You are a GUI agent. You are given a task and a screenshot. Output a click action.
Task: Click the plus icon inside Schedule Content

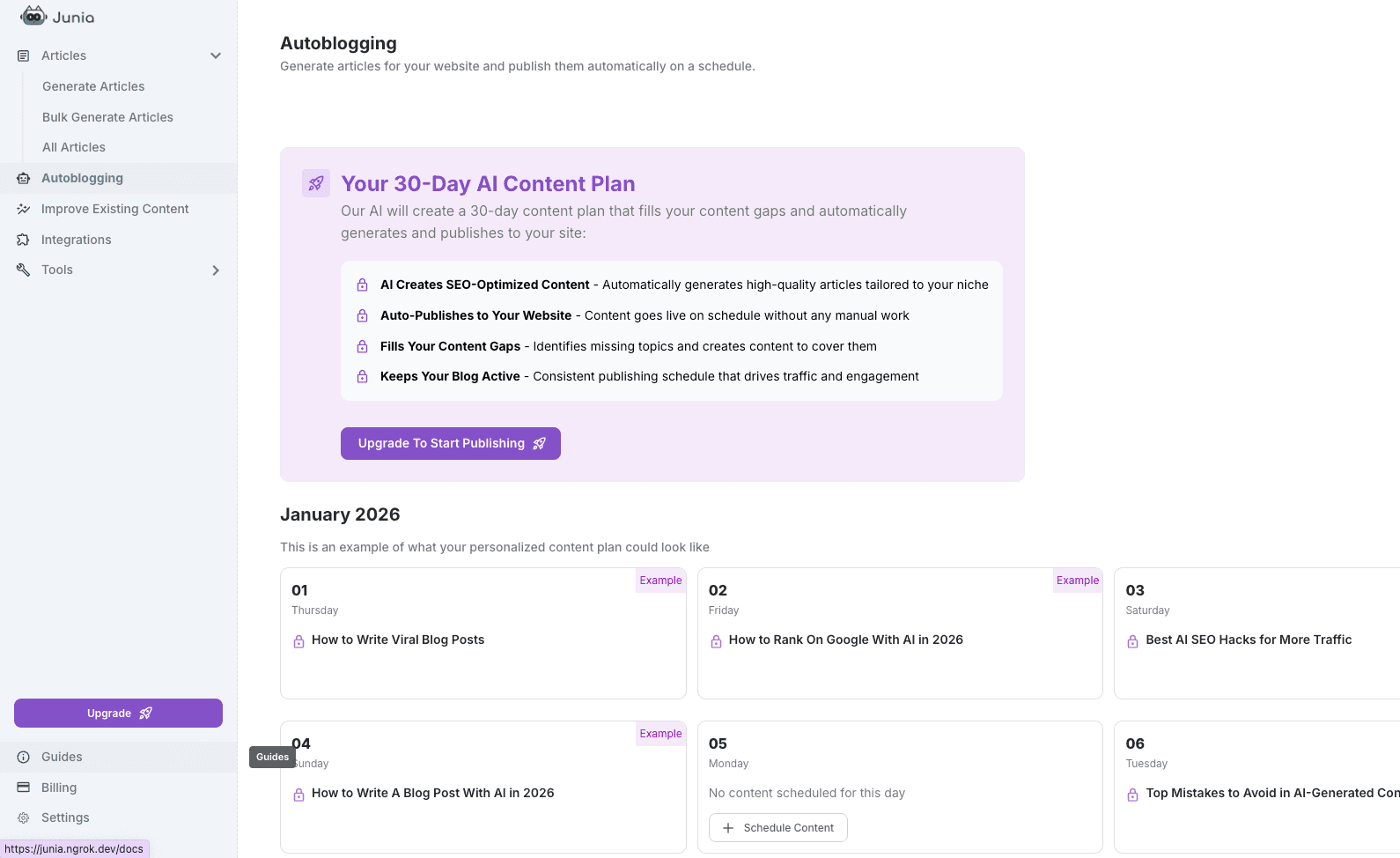(x=728, y=827)
